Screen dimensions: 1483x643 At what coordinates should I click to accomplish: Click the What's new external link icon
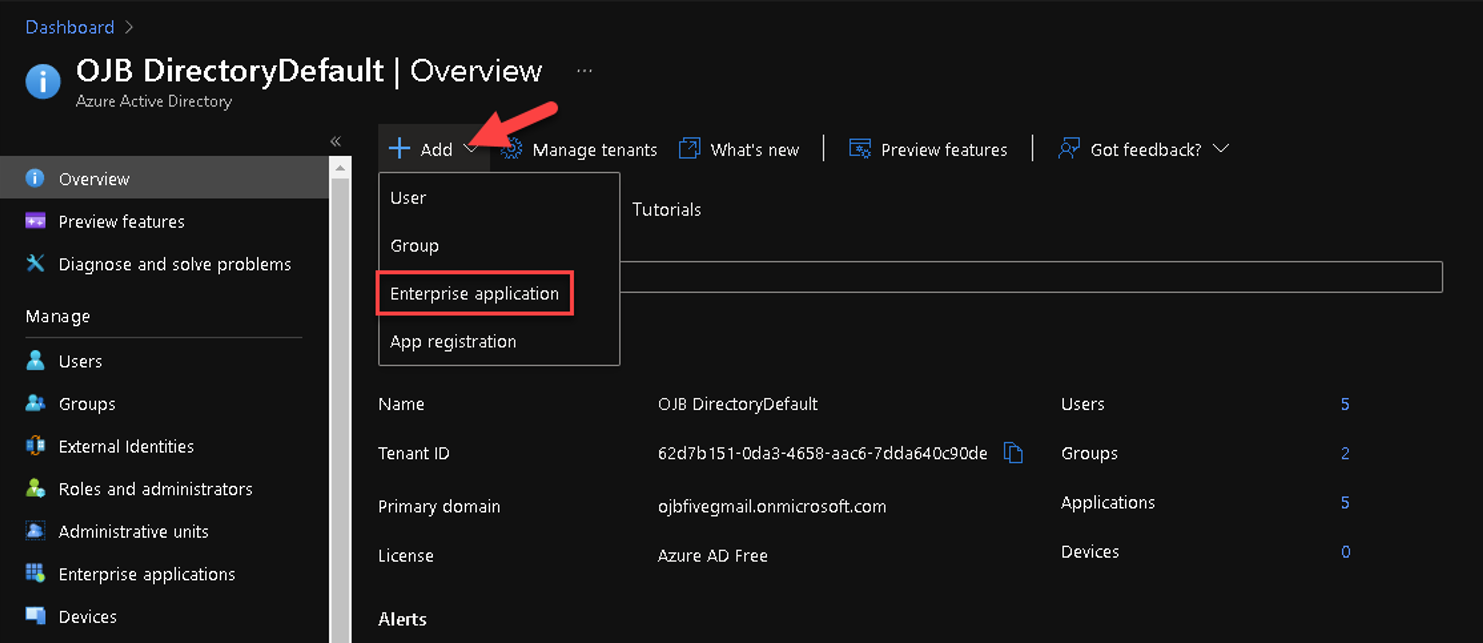(689, 149)
